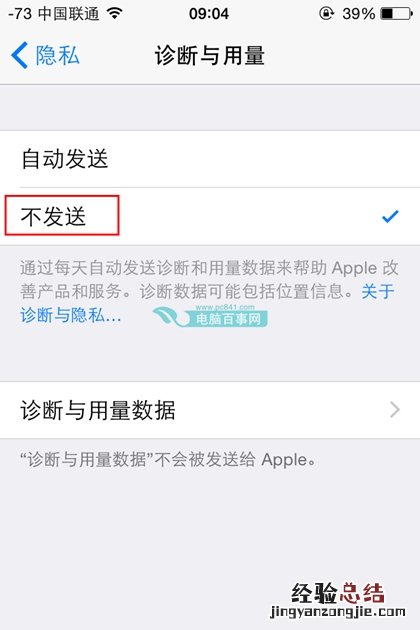Tap the blue back chevron icon
This screenshot has height=630, width=420.
19,55
